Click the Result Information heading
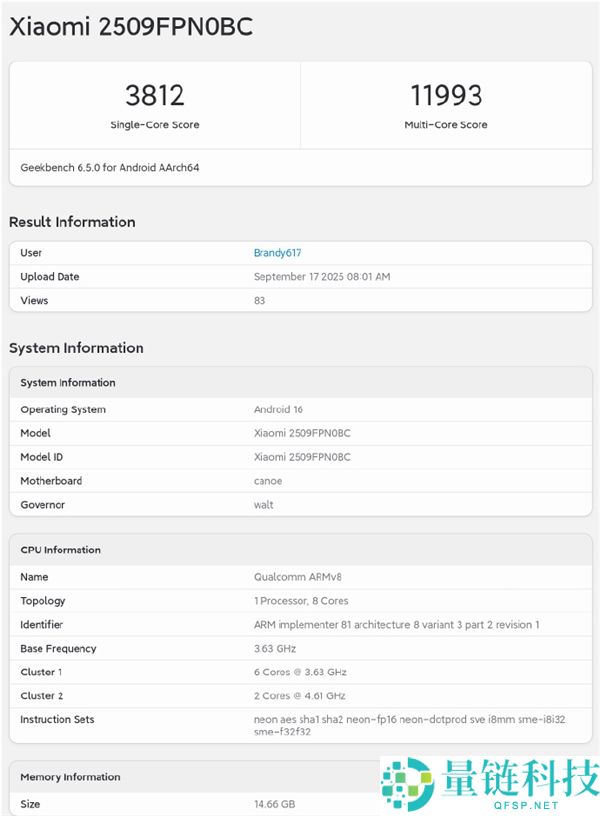This screenshot has width=600, height=816. (72, 222)
